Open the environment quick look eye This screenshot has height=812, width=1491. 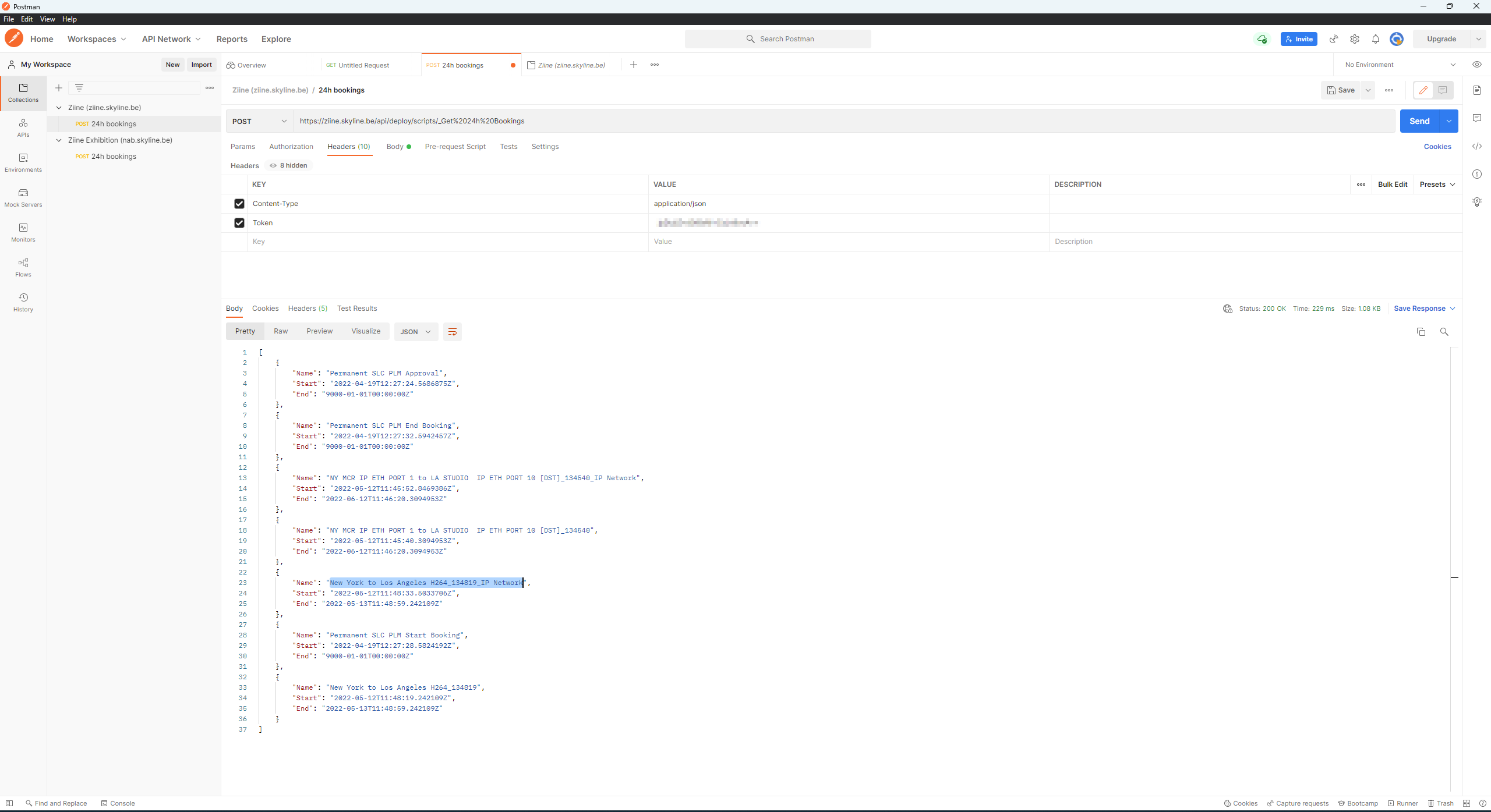click(1477, 65)
